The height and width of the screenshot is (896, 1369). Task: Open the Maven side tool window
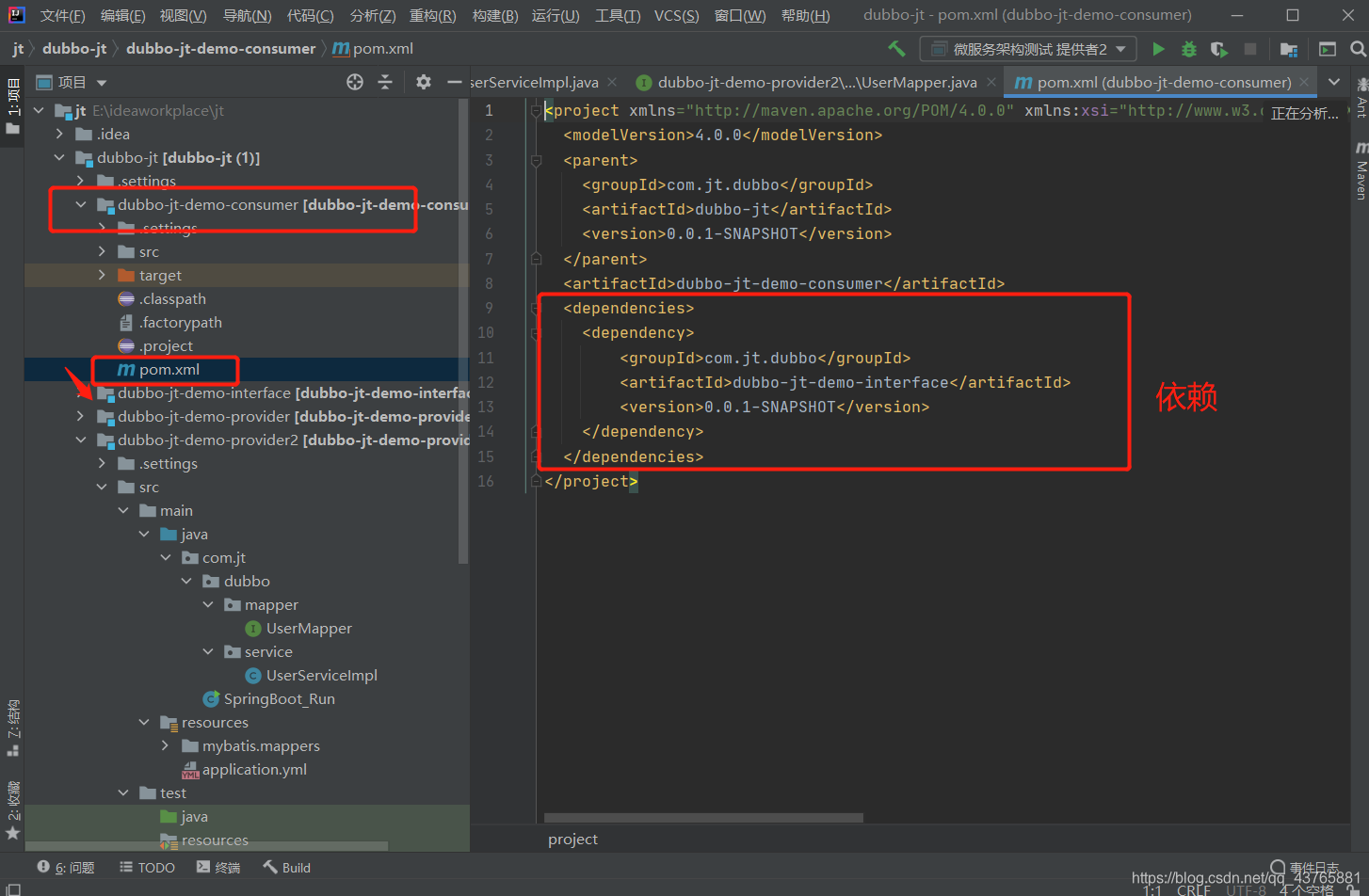point(1361,171)
